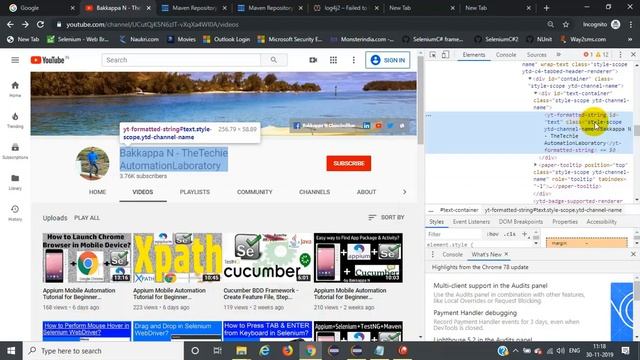Close the What's New drawer tab
Image resolution: width=640 pixels, height=360 pixels.
(506, 254)
